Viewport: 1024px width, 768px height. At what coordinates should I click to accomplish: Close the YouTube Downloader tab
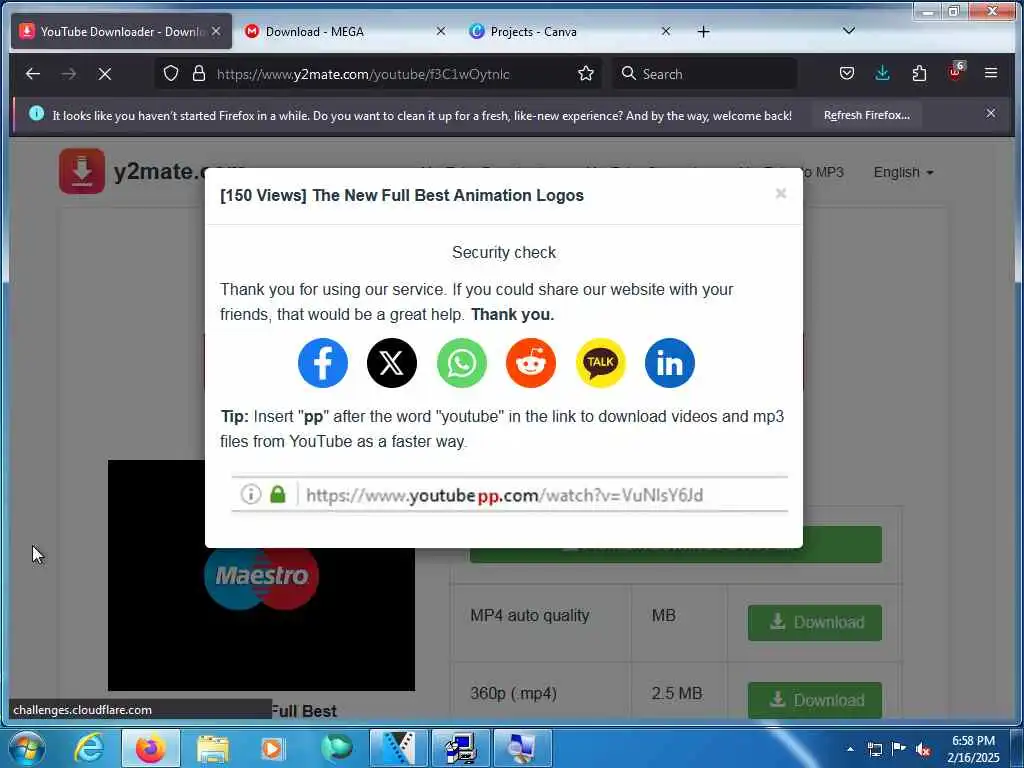(x=216, y=31)
